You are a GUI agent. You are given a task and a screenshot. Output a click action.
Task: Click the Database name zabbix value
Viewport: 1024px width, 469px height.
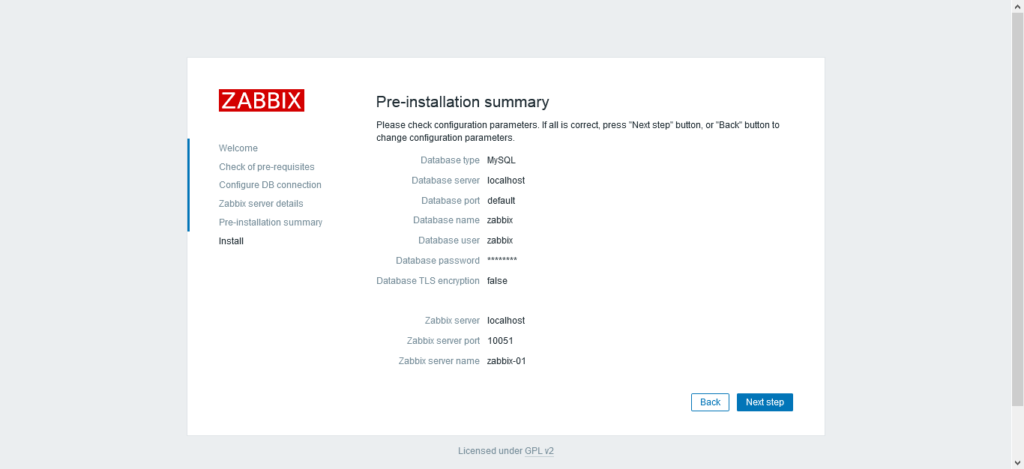(500, 220)
